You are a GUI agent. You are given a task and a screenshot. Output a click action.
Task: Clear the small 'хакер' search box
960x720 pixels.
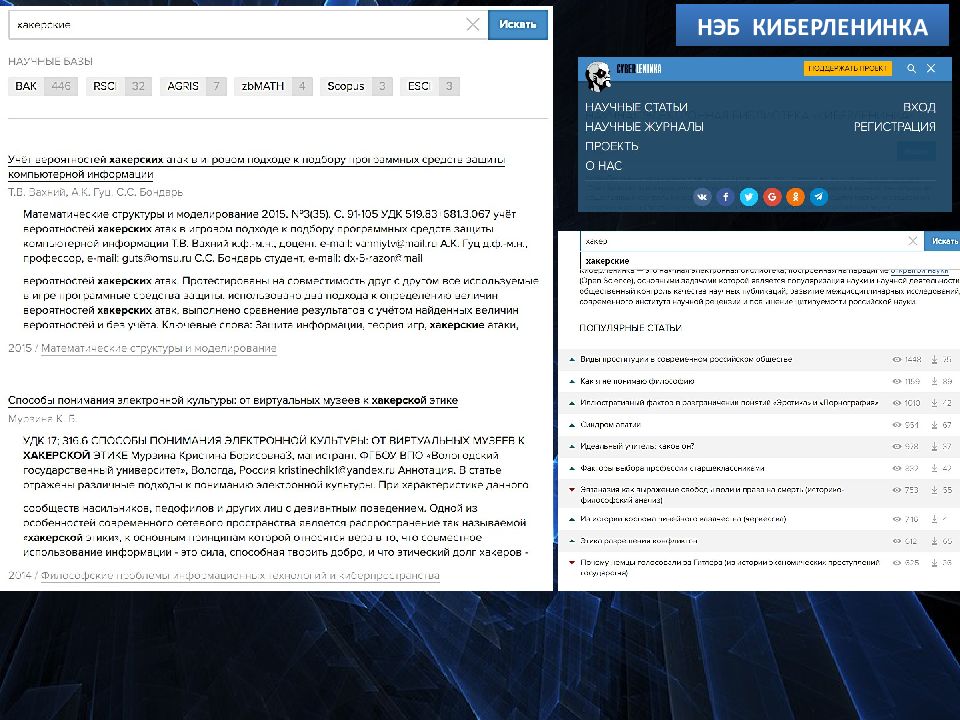click(912, 241)
